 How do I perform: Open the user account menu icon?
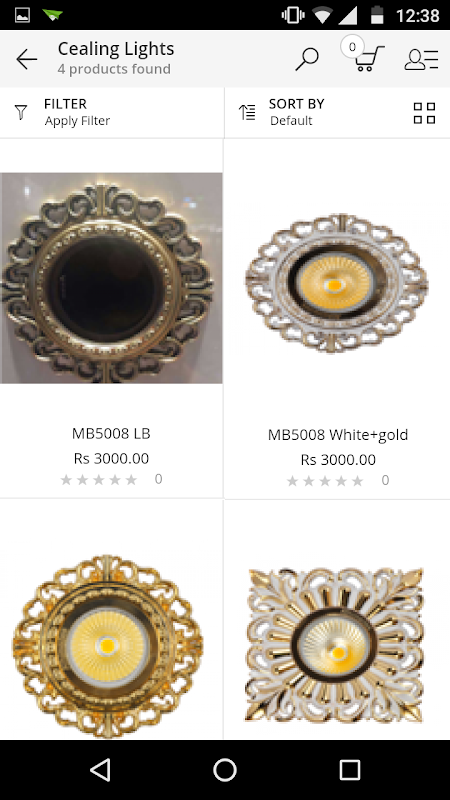[x=421, y=59]
